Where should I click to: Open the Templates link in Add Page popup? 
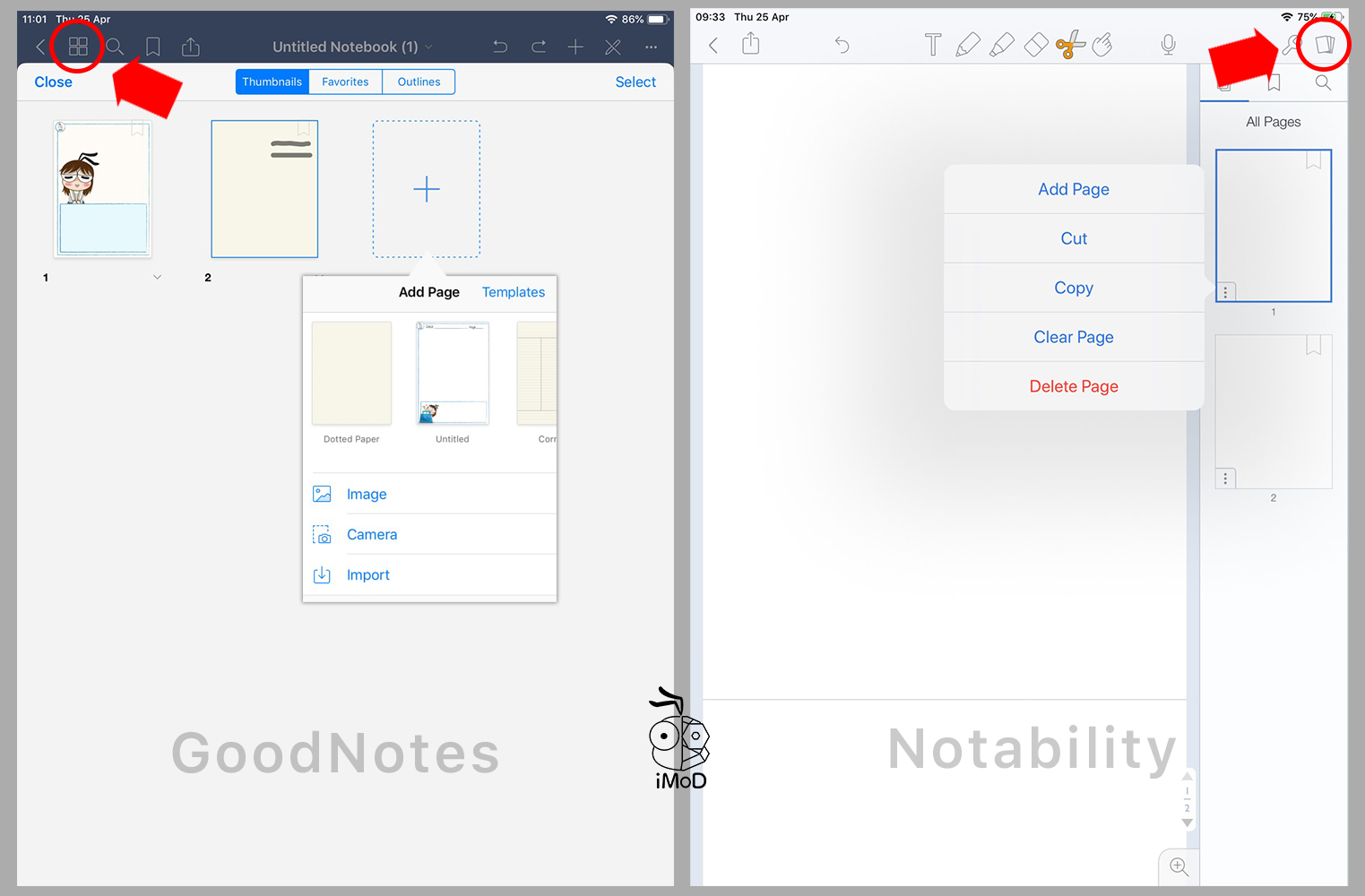513,292
